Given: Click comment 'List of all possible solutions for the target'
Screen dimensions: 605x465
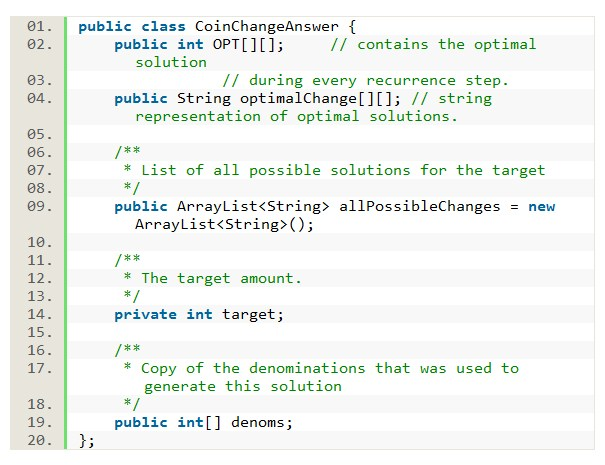Looking at the screenshot, I should (x=343, y=171).
